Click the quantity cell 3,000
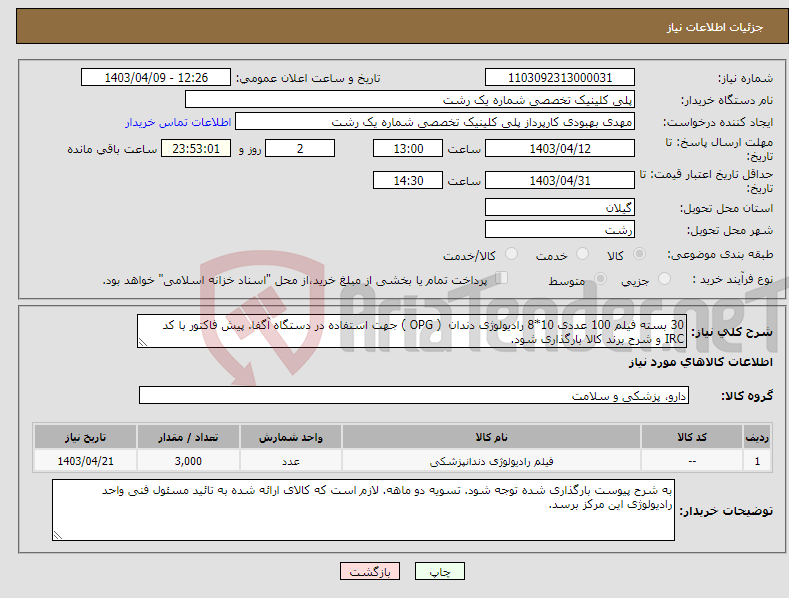Screen dimensions: 789x598 [188, 461]
